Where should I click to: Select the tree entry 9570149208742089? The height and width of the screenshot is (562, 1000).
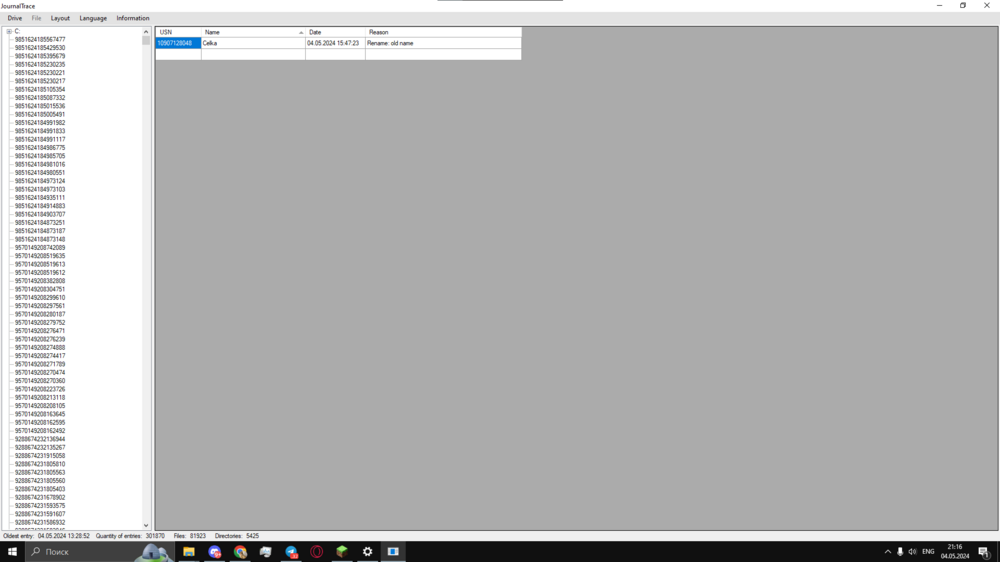[40, 248]
